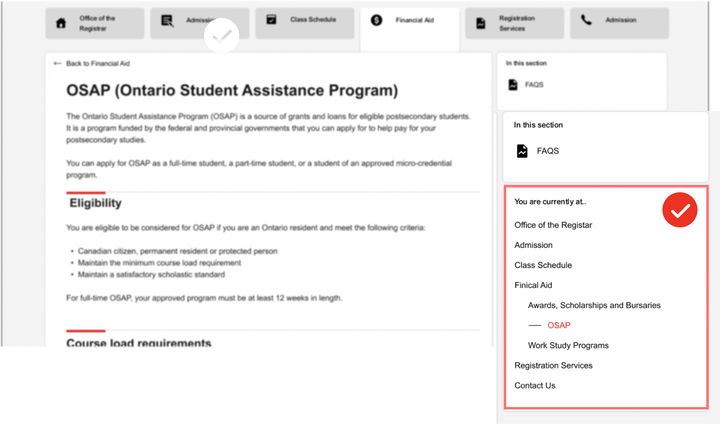Screen dimensions: 720x424
Task: Open the FAQS link in the small sidebar
Action: (534, 85)
